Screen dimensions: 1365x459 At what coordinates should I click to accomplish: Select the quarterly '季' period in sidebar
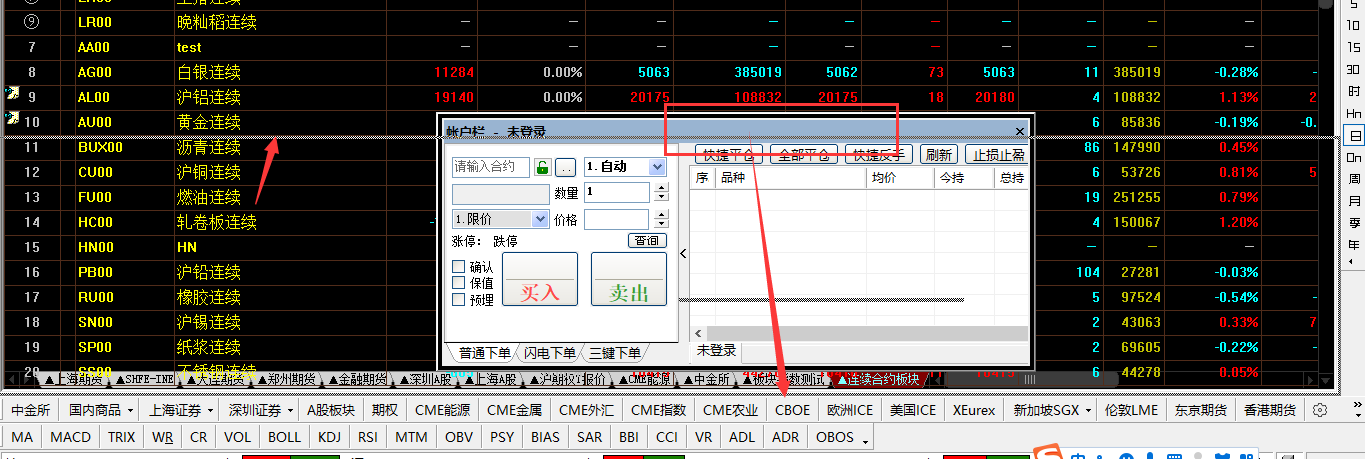(1354, 223)
